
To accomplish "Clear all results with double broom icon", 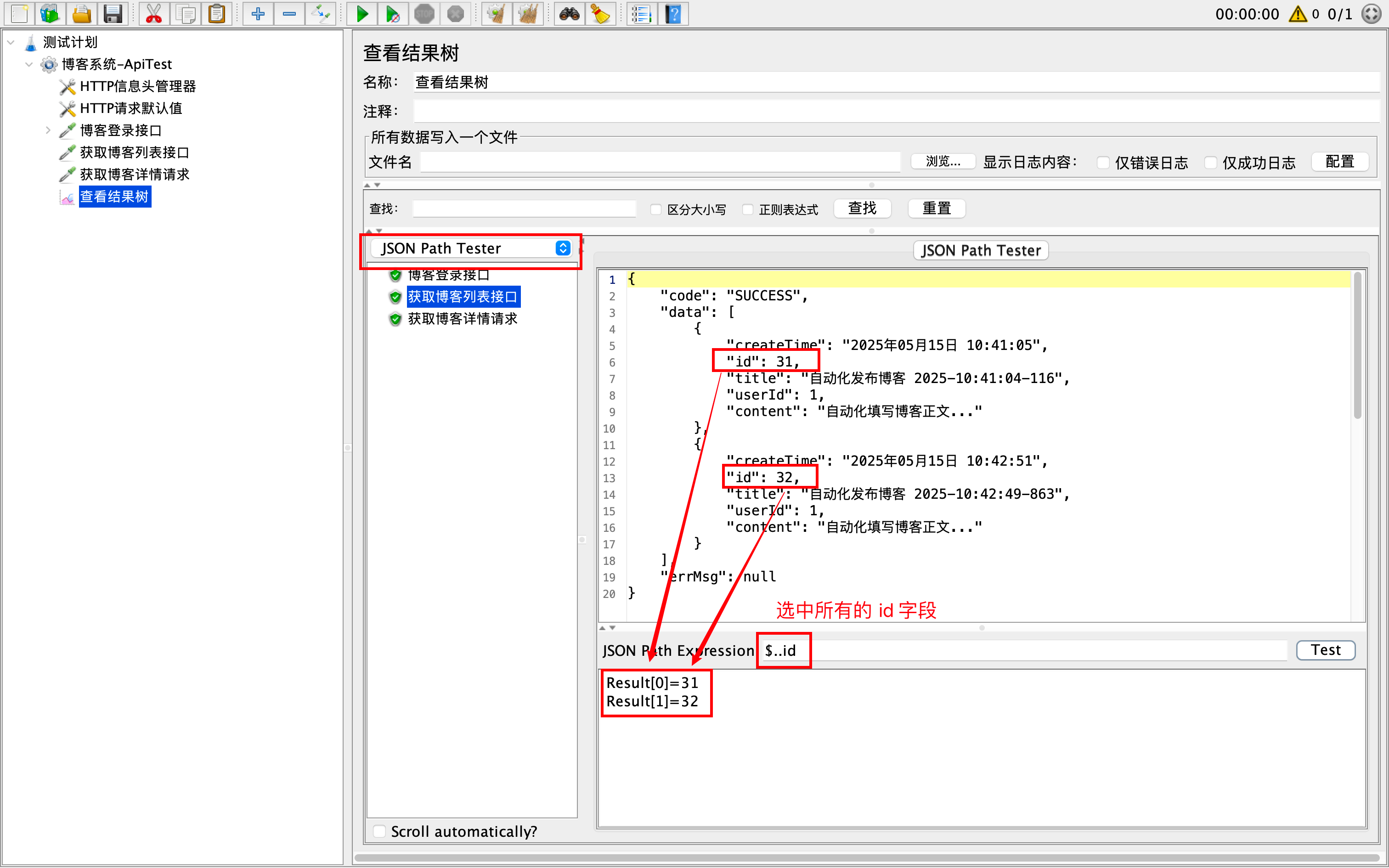I will pos(527,13).
